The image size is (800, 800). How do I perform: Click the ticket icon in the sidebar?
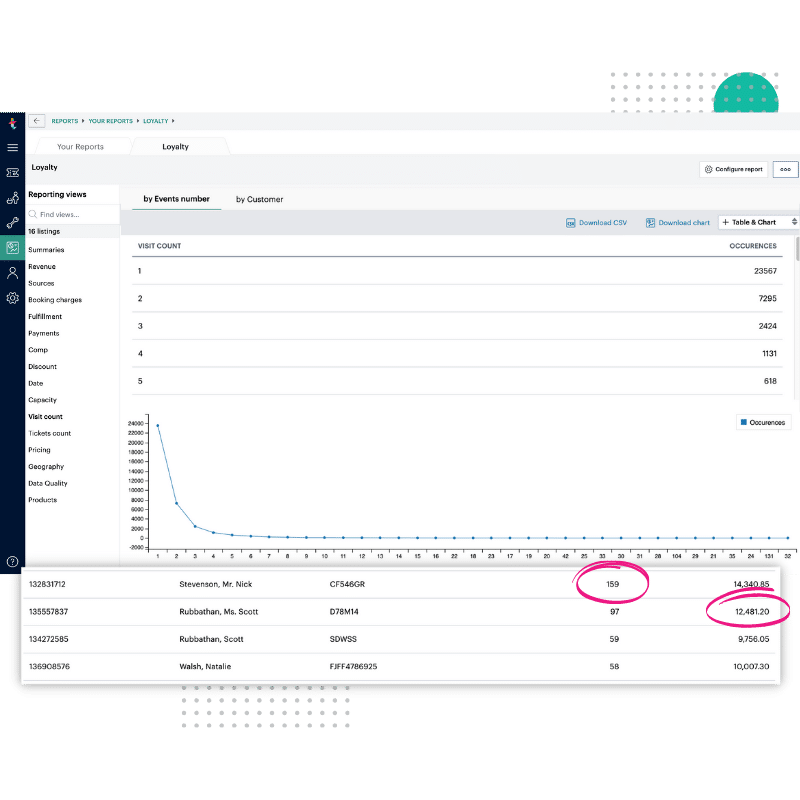[12, 173]
